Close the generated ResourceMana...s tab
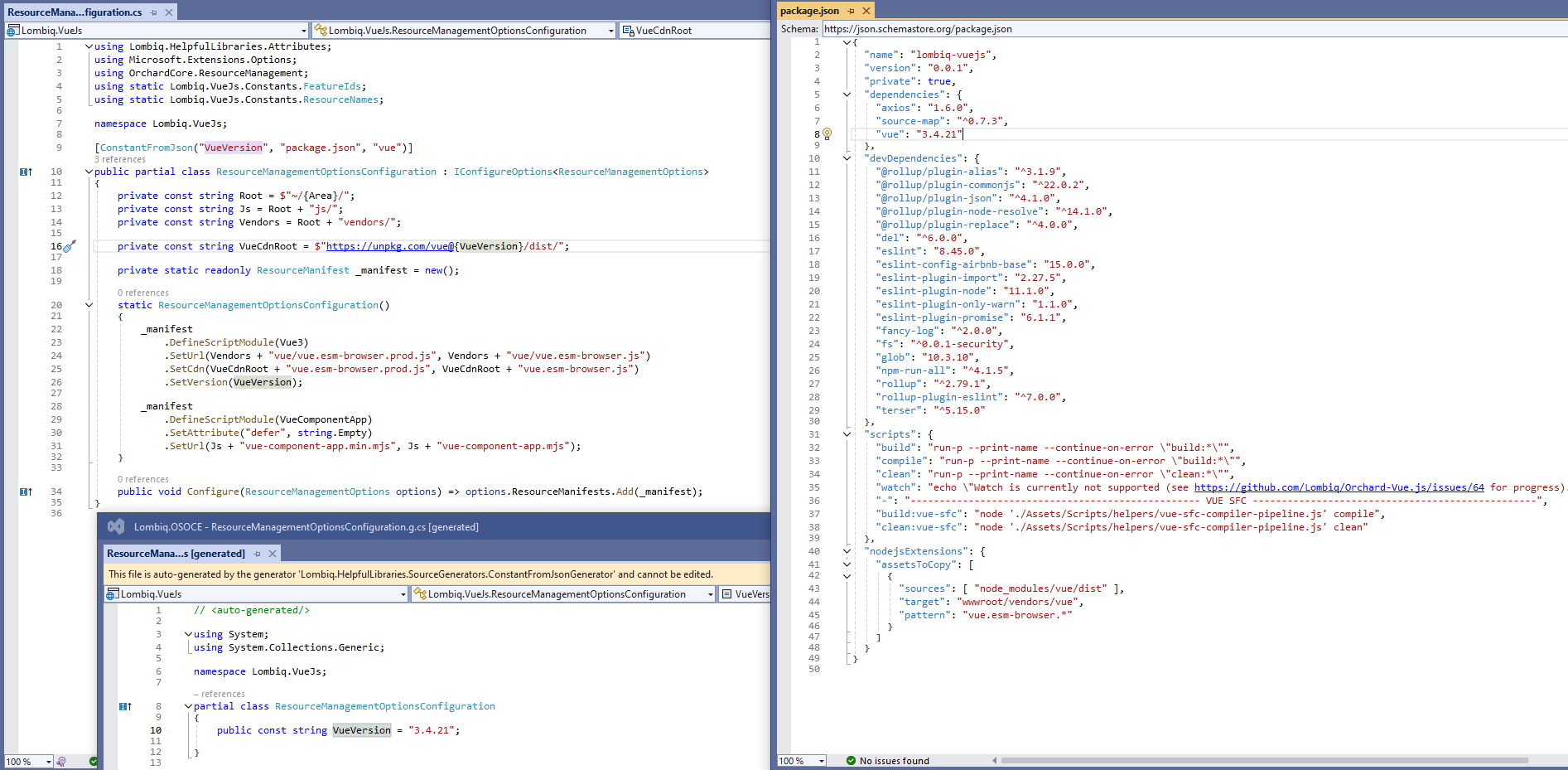 pyautogui.click(x=272, y=554)
